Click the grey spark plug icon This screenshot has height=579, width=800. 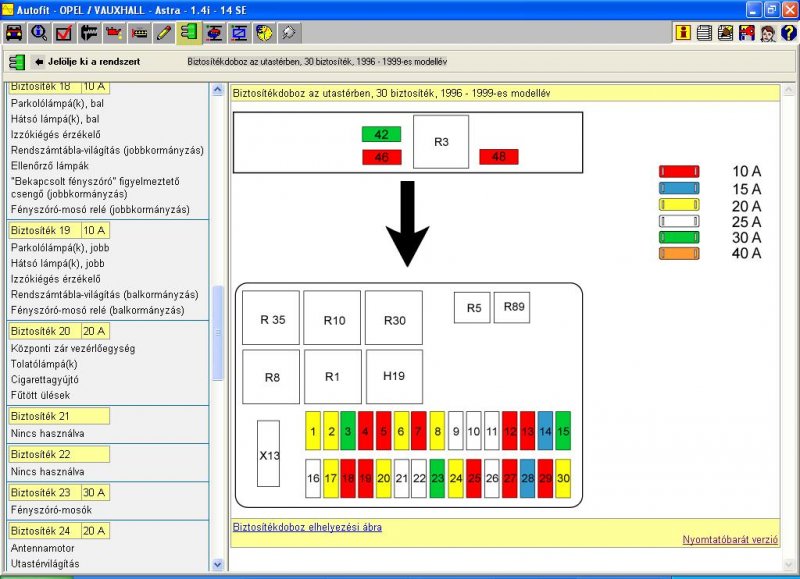click(289, 33)
